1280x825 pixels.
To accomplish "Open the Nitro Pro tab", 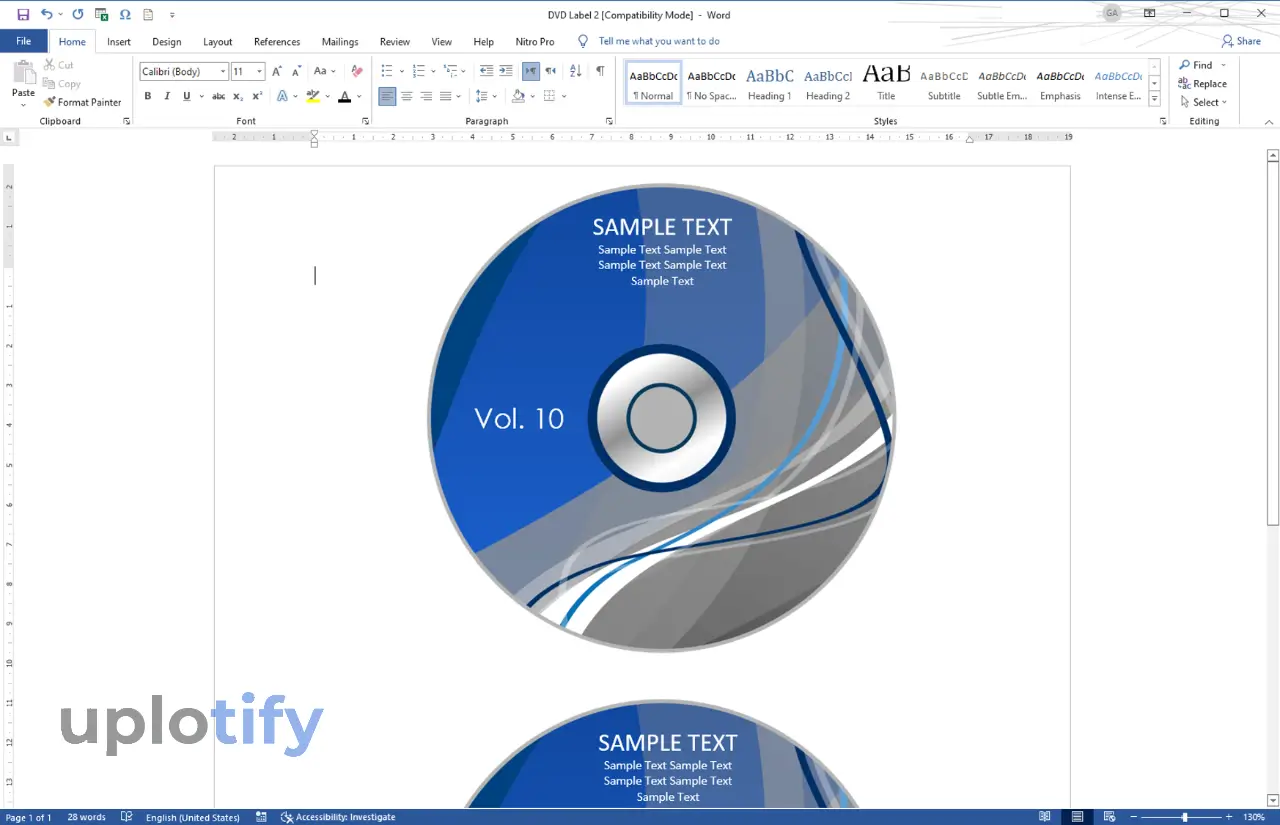I will tap(535, 42).
